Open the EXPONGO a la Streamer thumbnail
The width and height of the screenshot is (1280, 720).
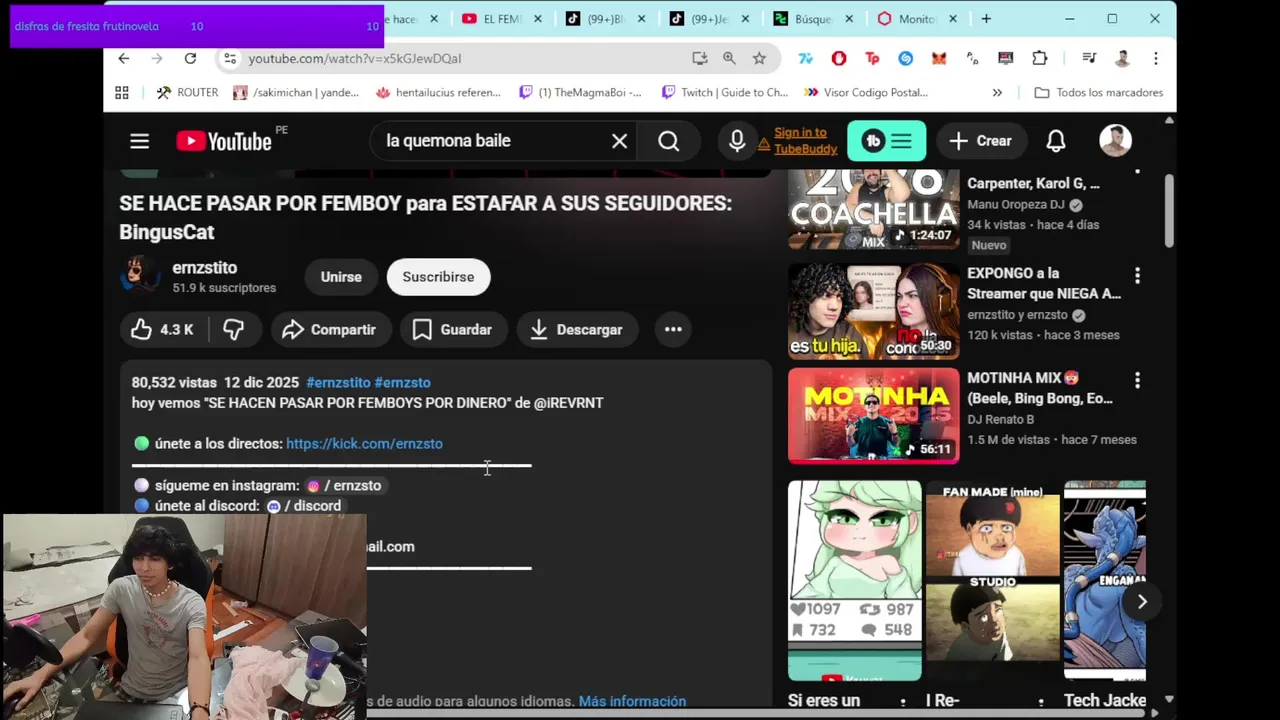coord(873,311)
